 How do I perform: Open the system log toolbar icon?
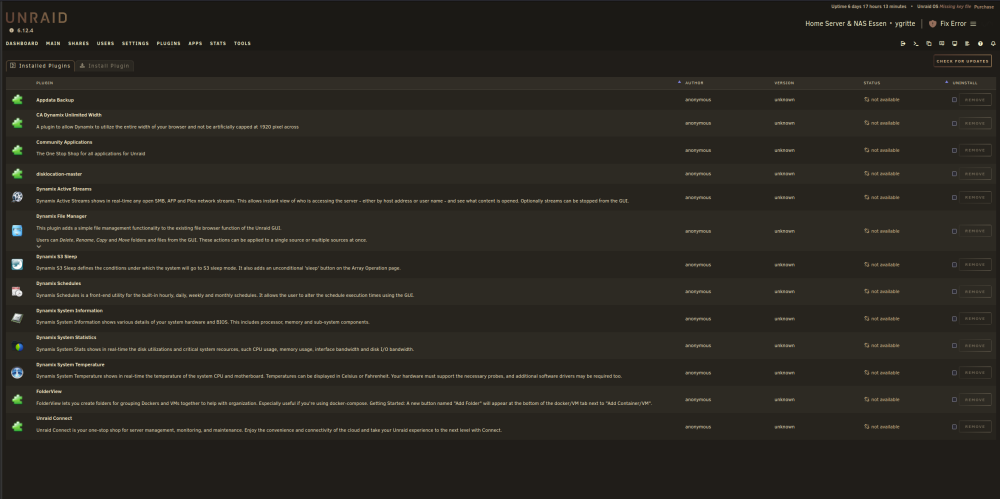click(x=967, y=43)
